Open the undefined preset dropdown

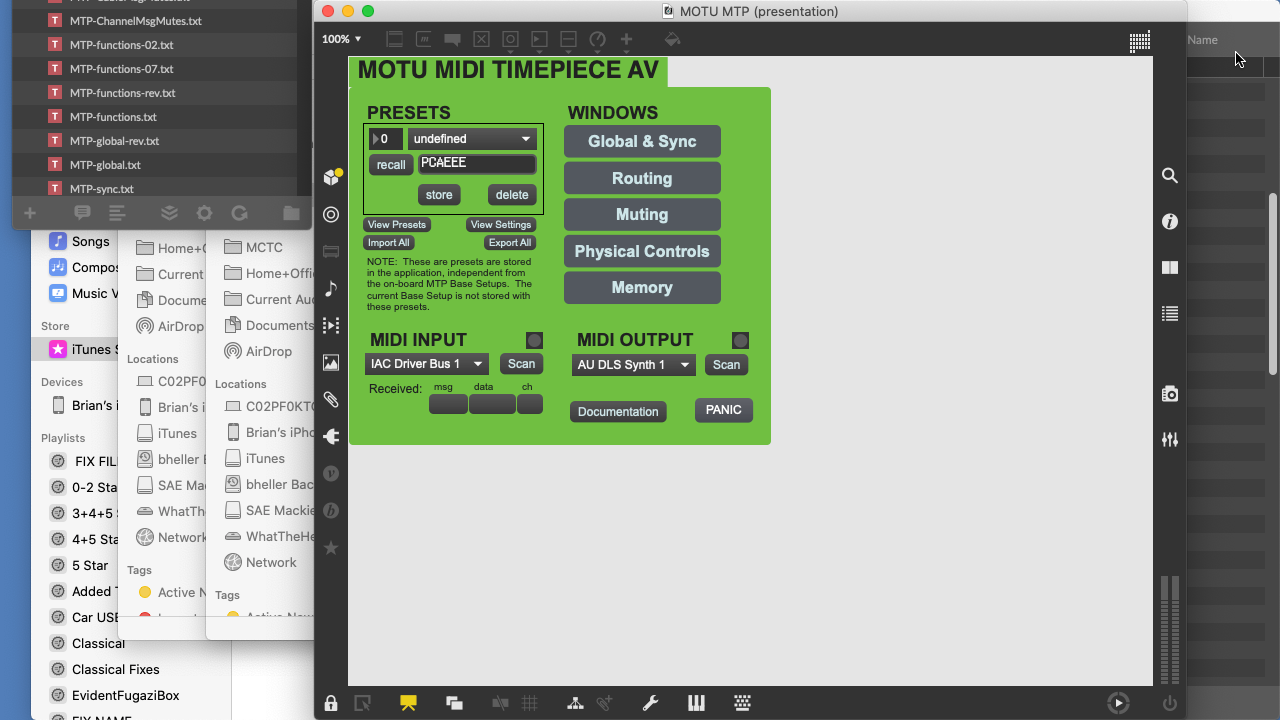click(472, 139)
